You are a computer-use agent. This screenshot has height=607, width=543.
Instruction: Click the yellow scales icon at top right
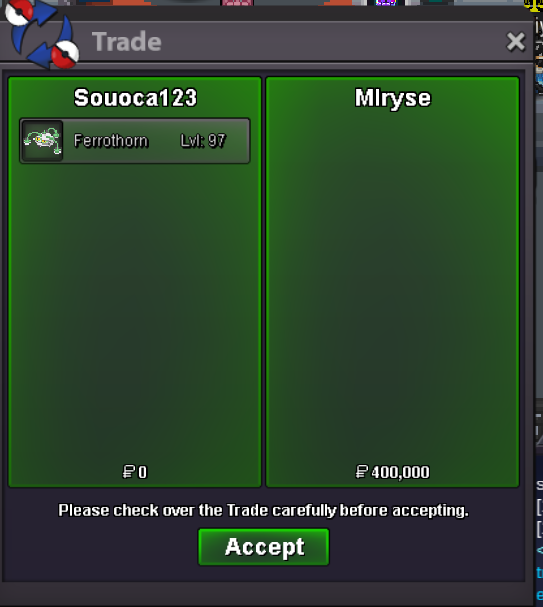[534, 5]
